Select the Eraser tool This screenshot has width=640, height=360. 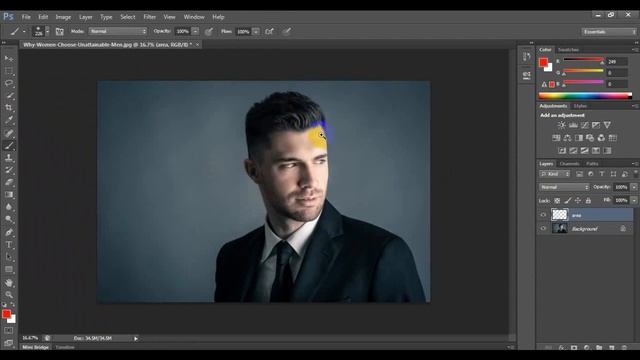pos(9,182)
